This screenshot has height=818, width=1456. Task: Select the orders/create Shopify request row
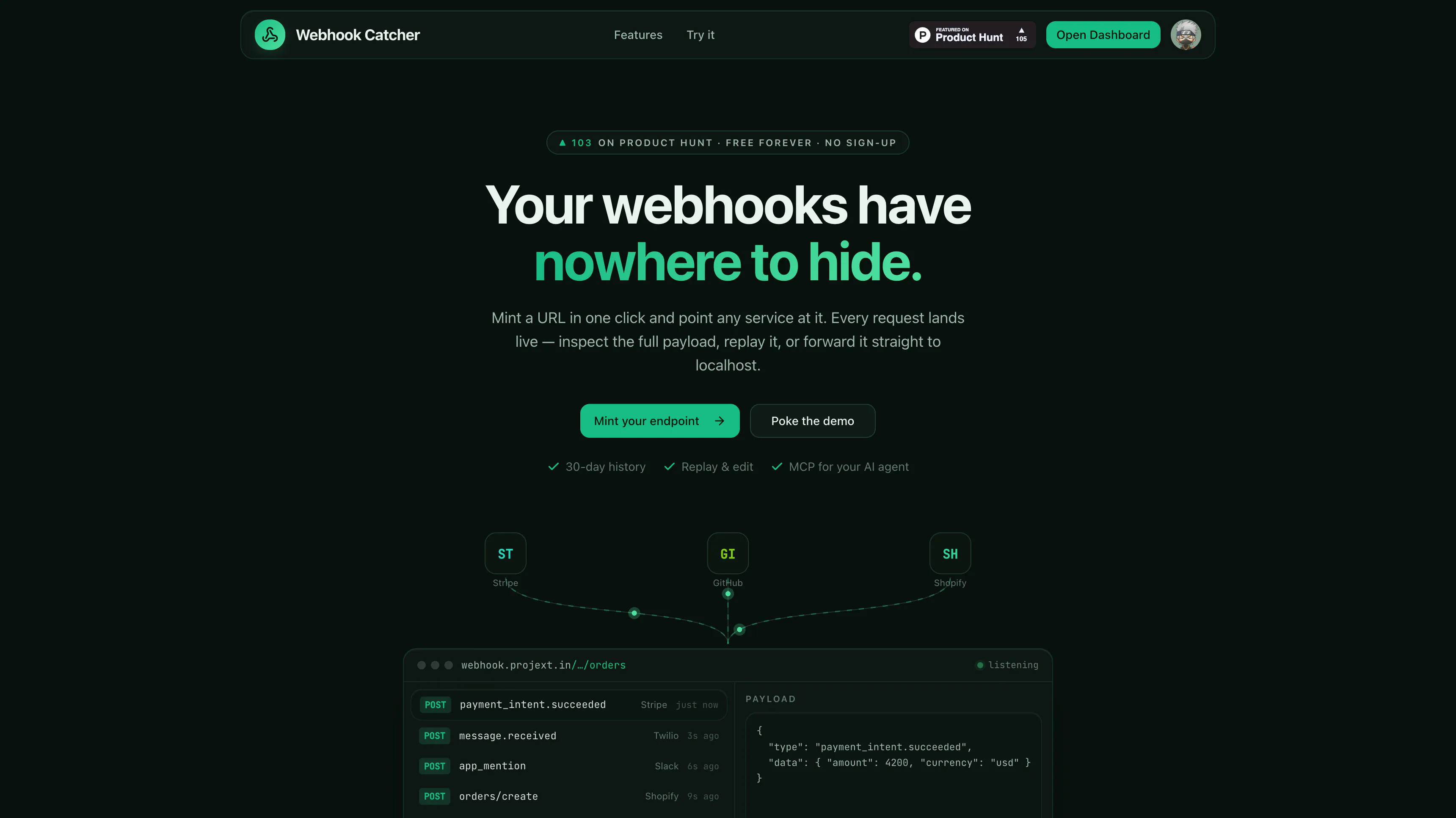coord(568,796)
